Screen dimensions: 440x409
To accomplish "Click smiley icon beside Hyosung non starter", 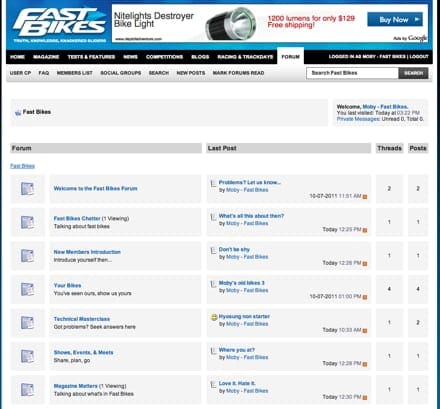I will pos(214,317).
